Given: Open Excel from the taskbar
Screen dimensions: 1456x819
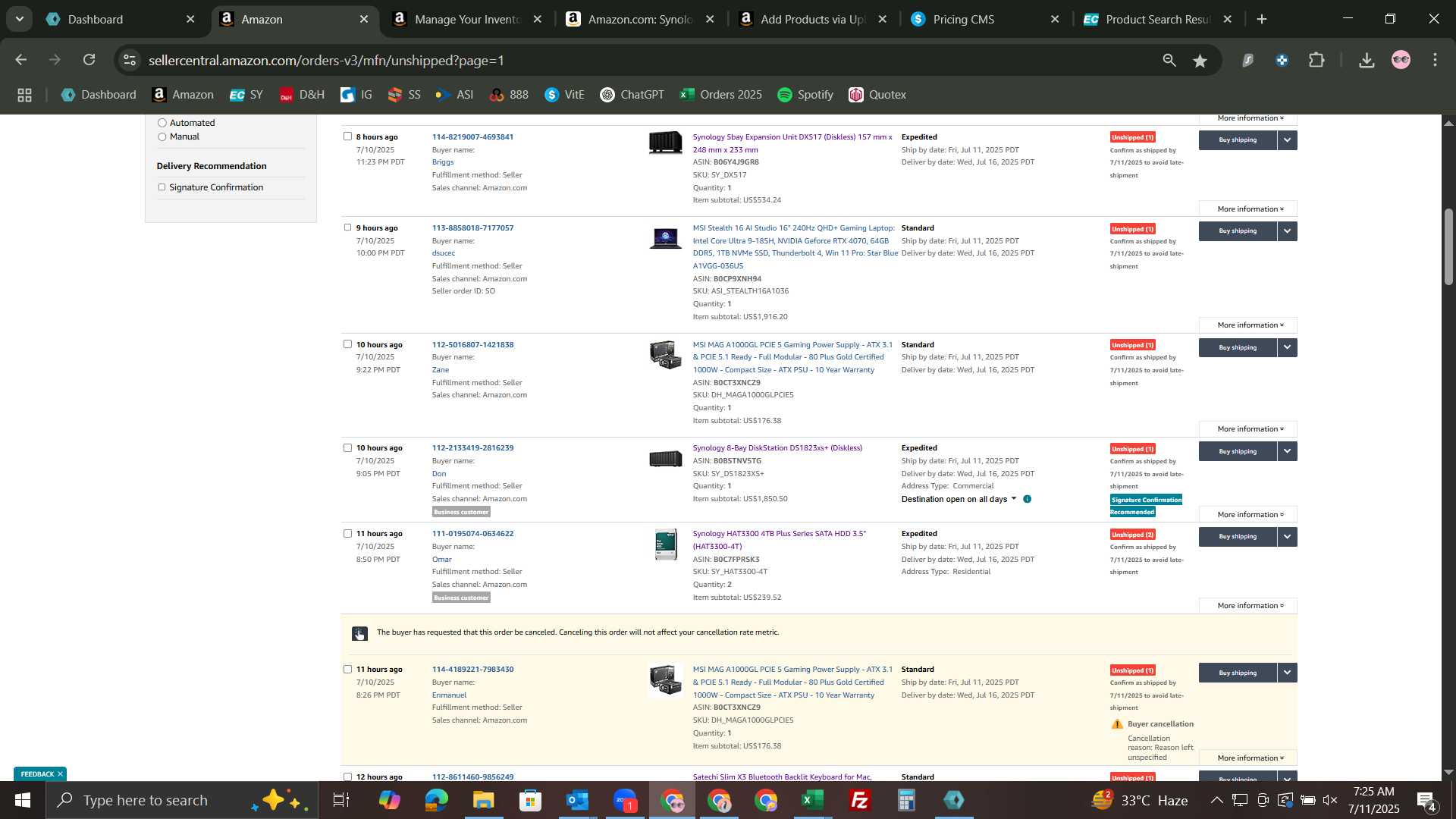Looking at the screenshot, I should coord(812,800).
